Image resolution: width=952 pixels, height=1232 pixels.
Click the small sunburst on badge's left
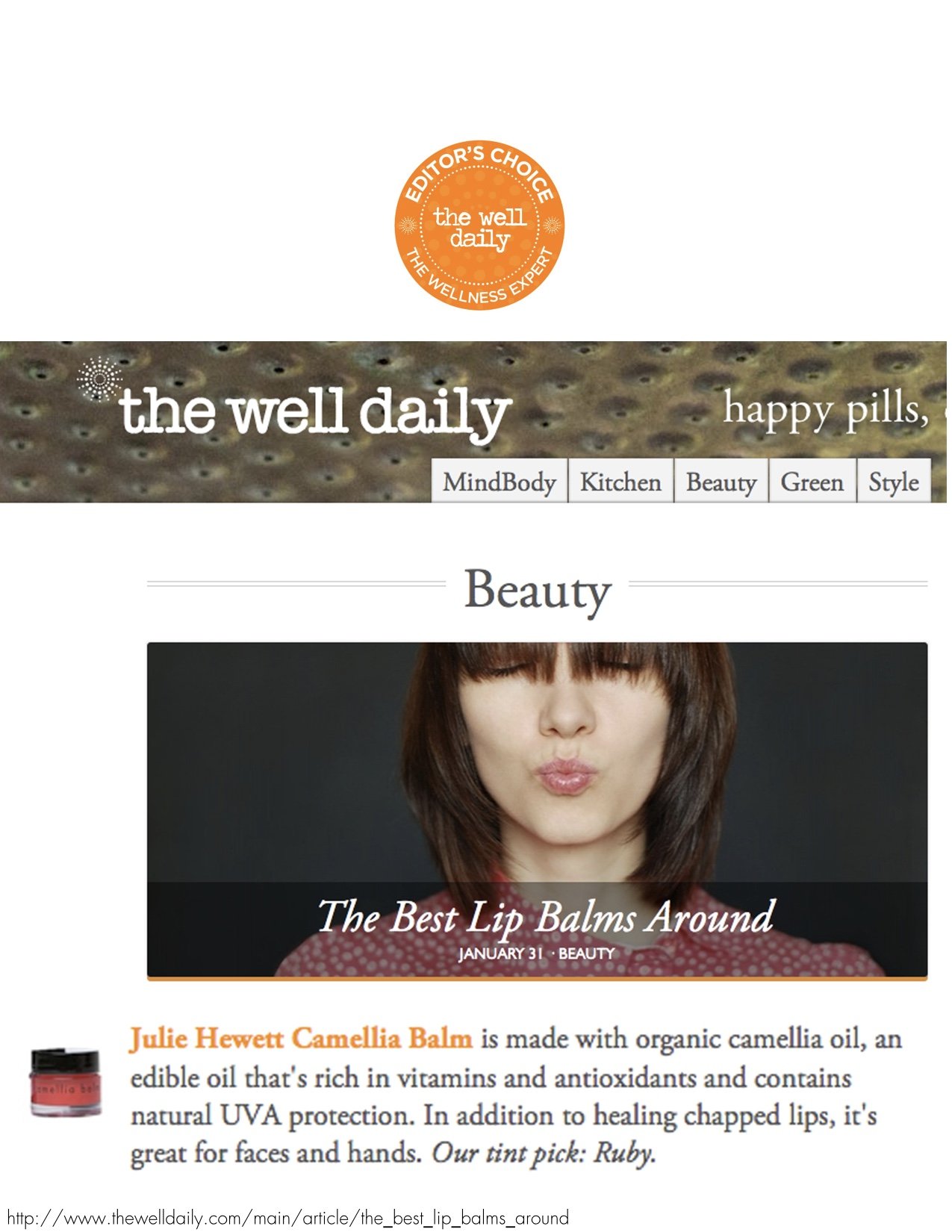[x=408, y=225]
